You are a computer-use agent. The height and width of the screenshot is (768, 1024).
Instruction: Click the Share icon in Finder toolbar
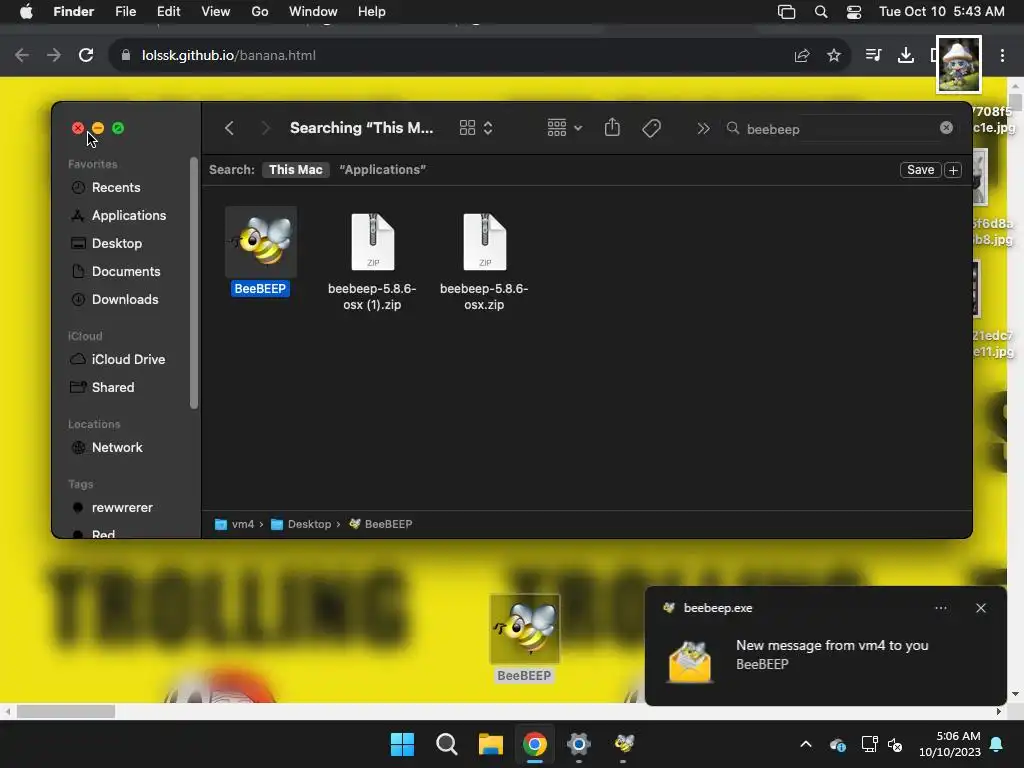(612, 127)
